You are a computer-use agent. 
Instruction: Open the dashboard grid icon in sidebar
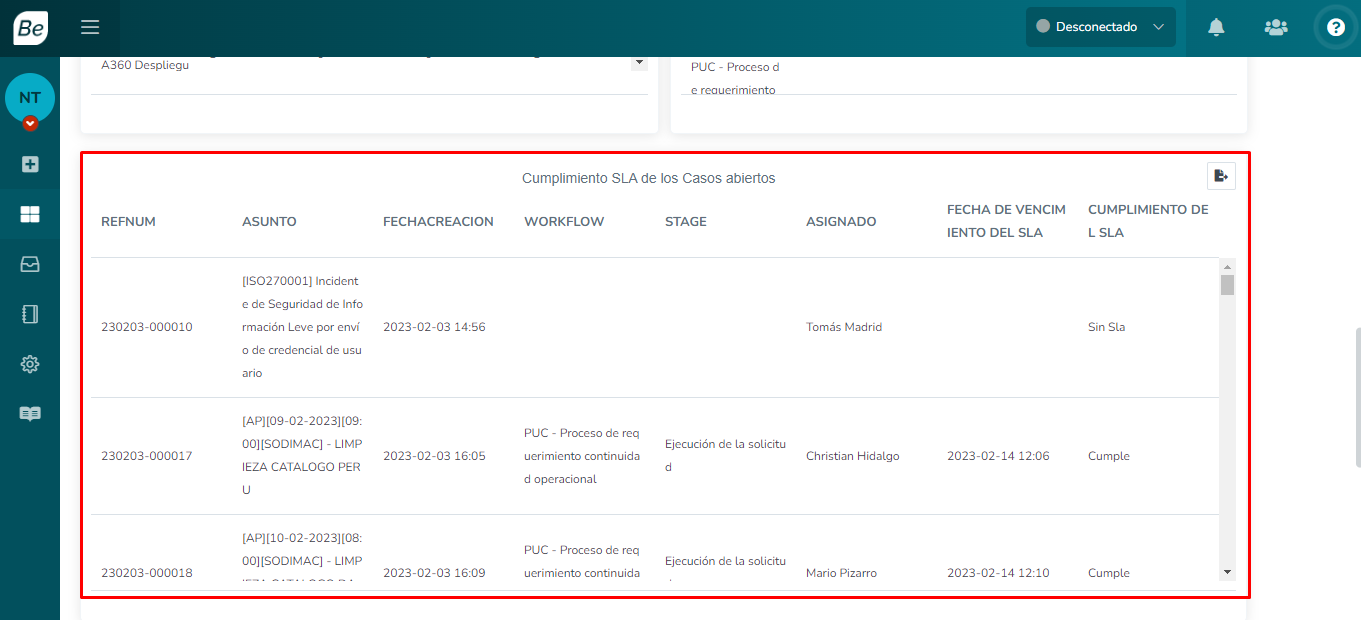point(30,214)
